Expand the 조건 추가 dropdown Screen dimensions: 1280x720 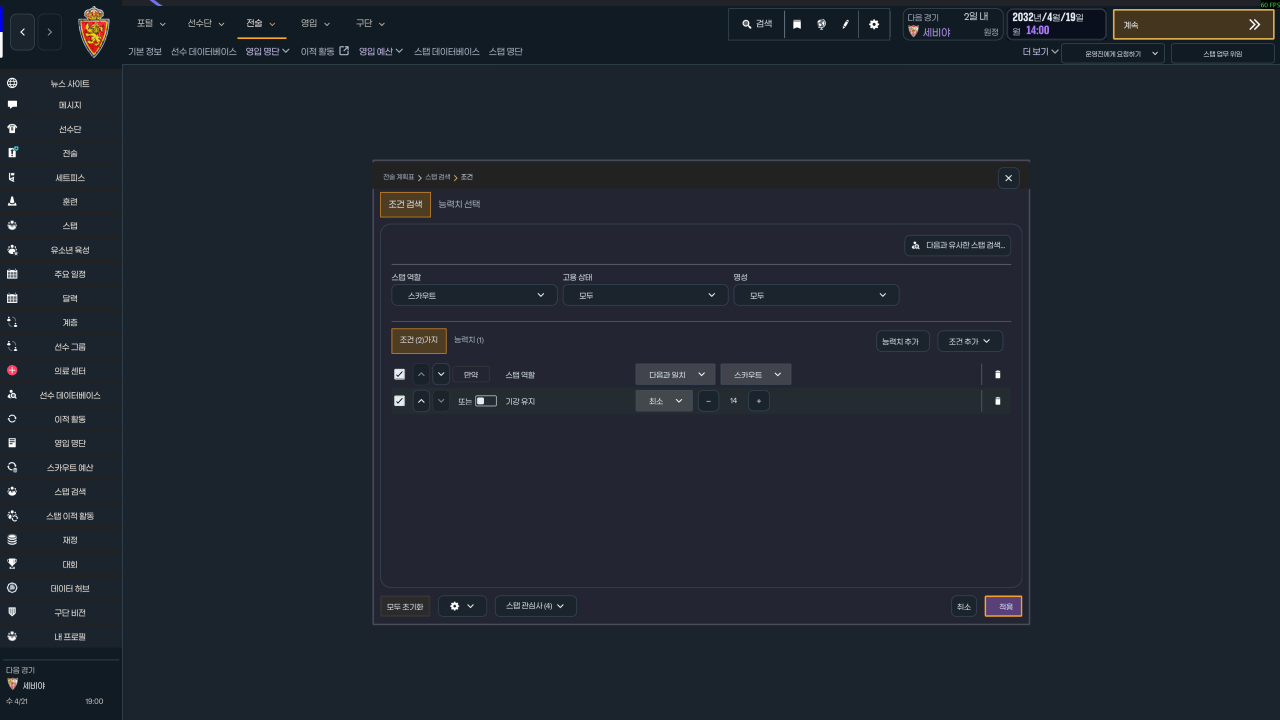(970, 341)
